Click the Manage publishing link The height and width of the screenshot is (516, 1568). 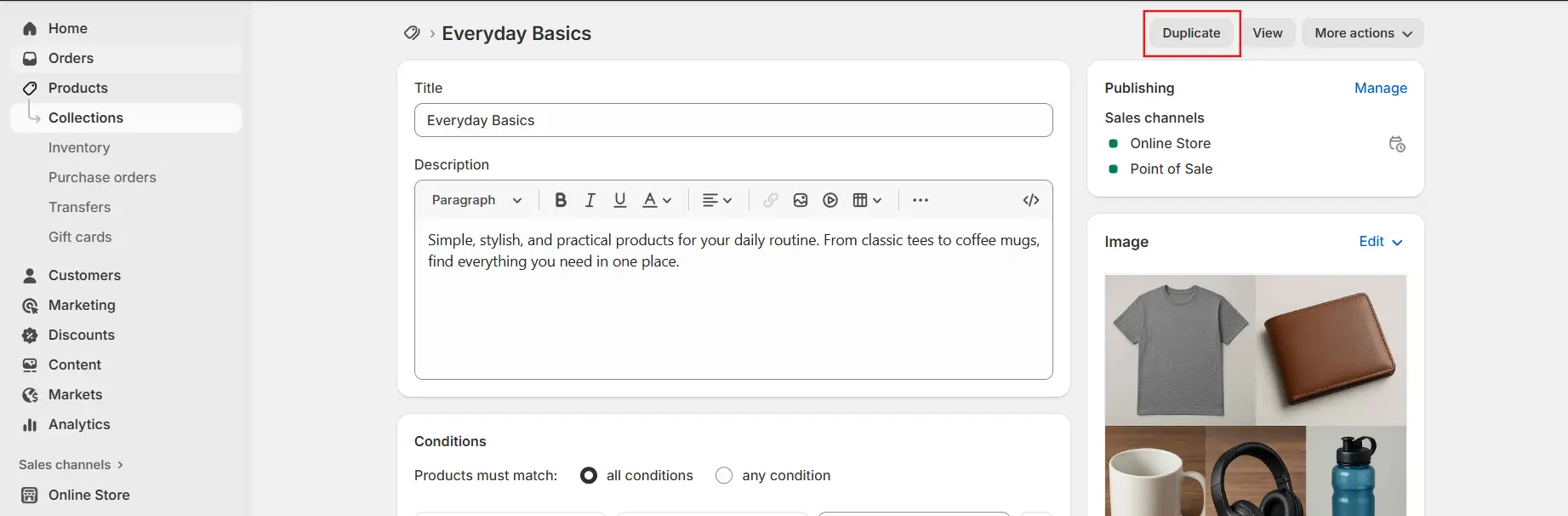tap(1380, 88)
